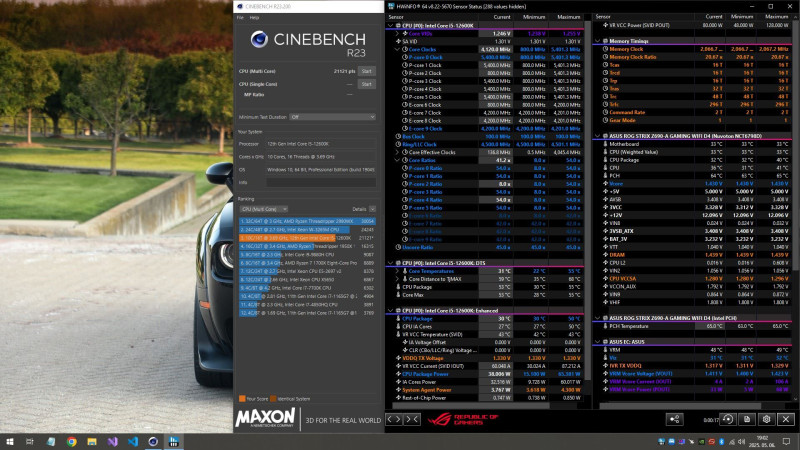Select the Uncore Ratio sensor row
This screenshot has width=800, height=450.
[x=485, y=247]
